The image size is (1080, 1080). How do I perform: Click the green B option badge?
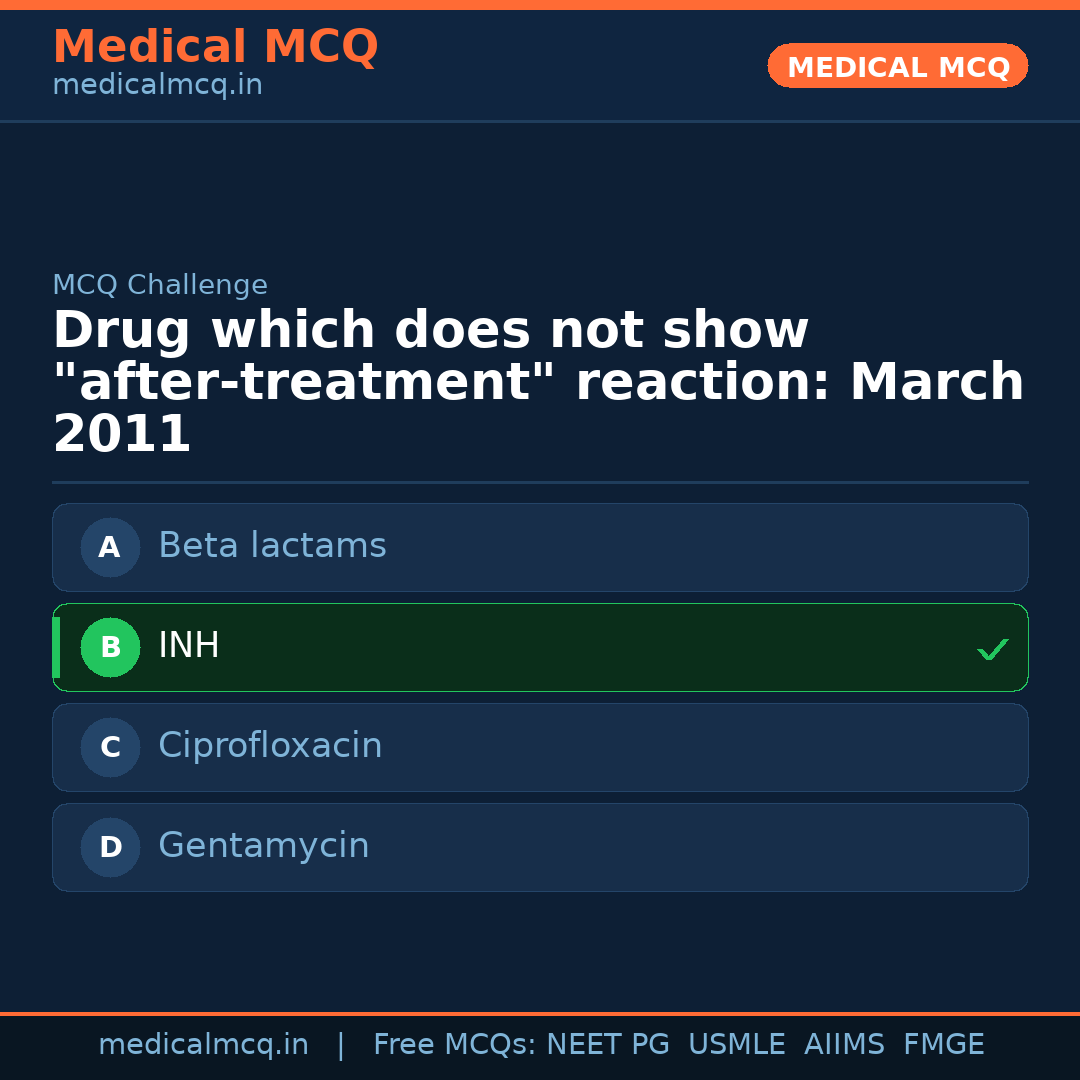(x=110, y=647)
